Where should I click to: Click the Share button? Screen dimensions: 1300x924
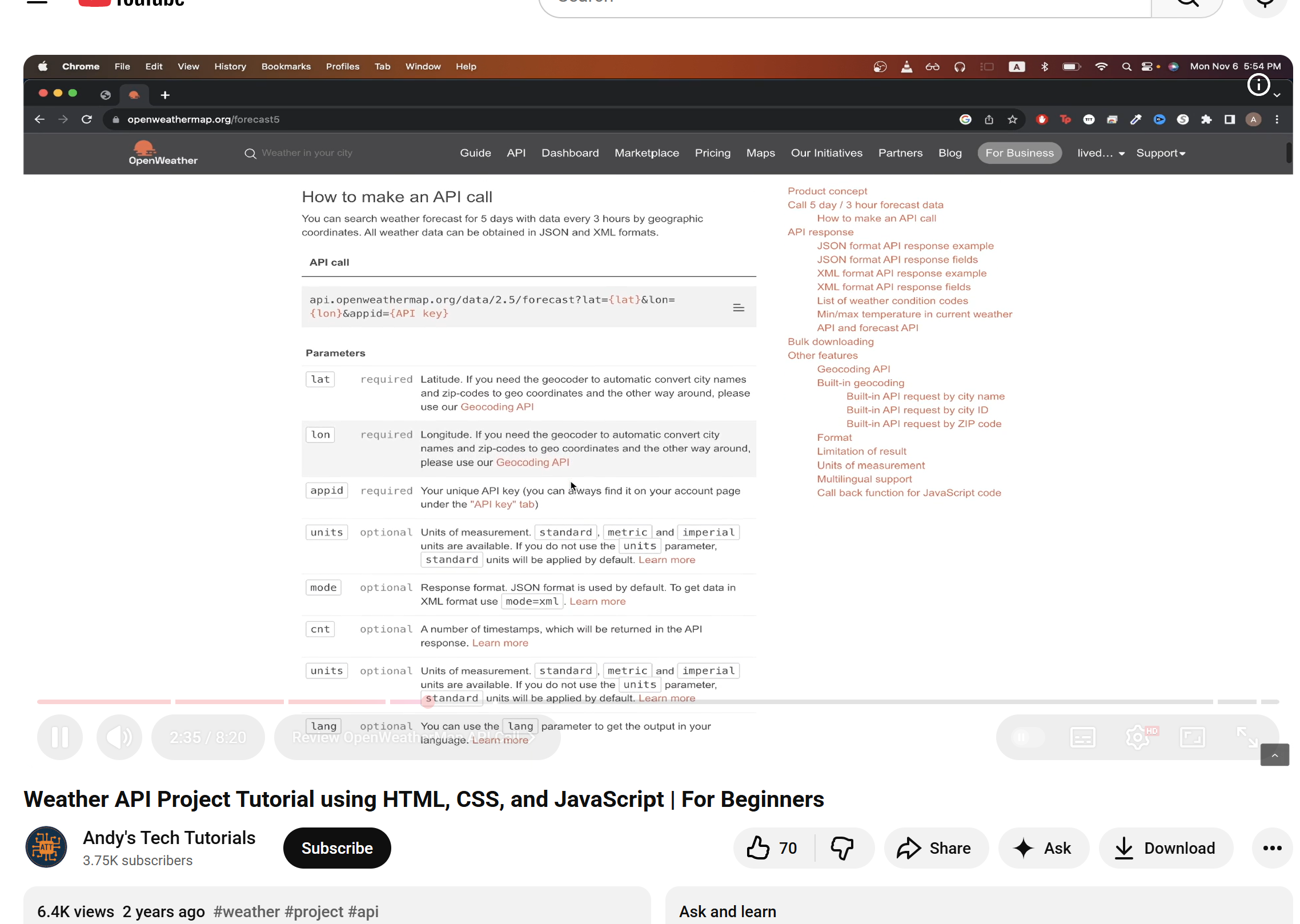click(935, 848)
